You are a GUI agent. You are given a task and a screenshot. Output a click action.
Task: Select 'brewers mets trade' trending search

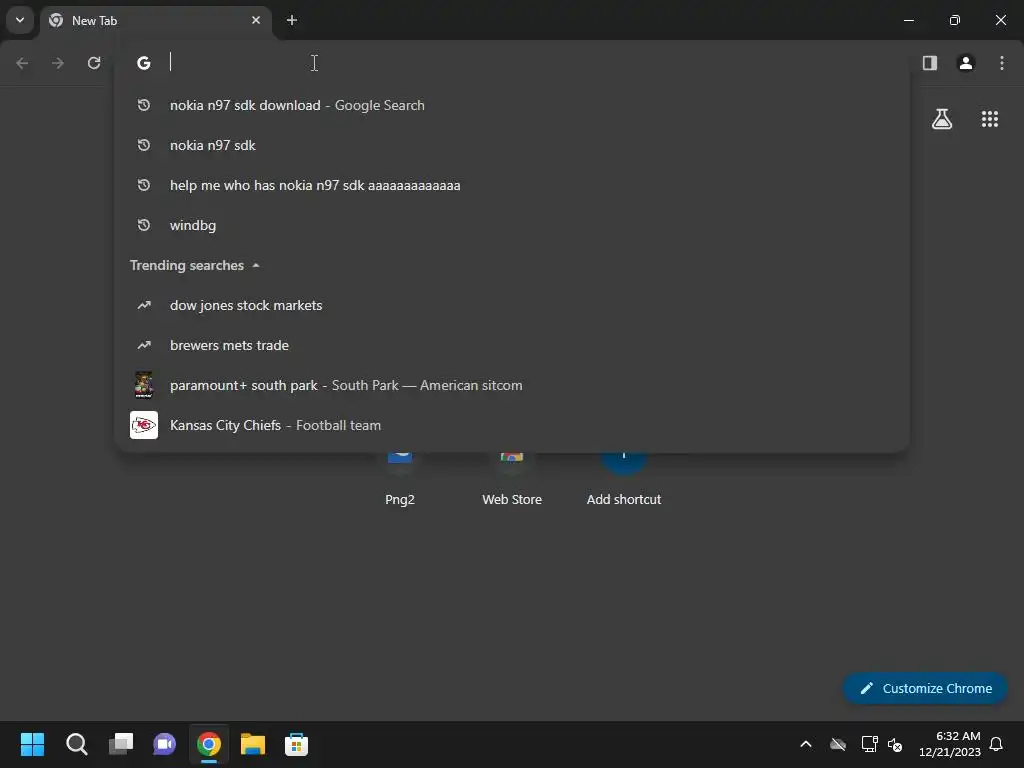(x=512, y=345)
